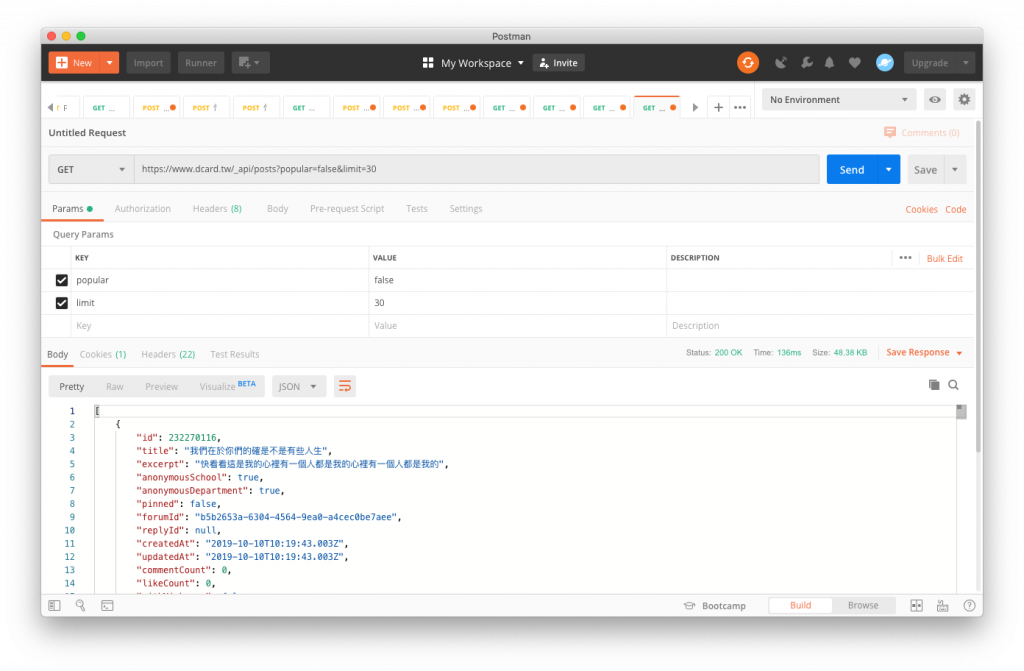This screenshot has height=671, width=1024.
Task: Select the Preview response view
Action: click(x=161, y=386)
